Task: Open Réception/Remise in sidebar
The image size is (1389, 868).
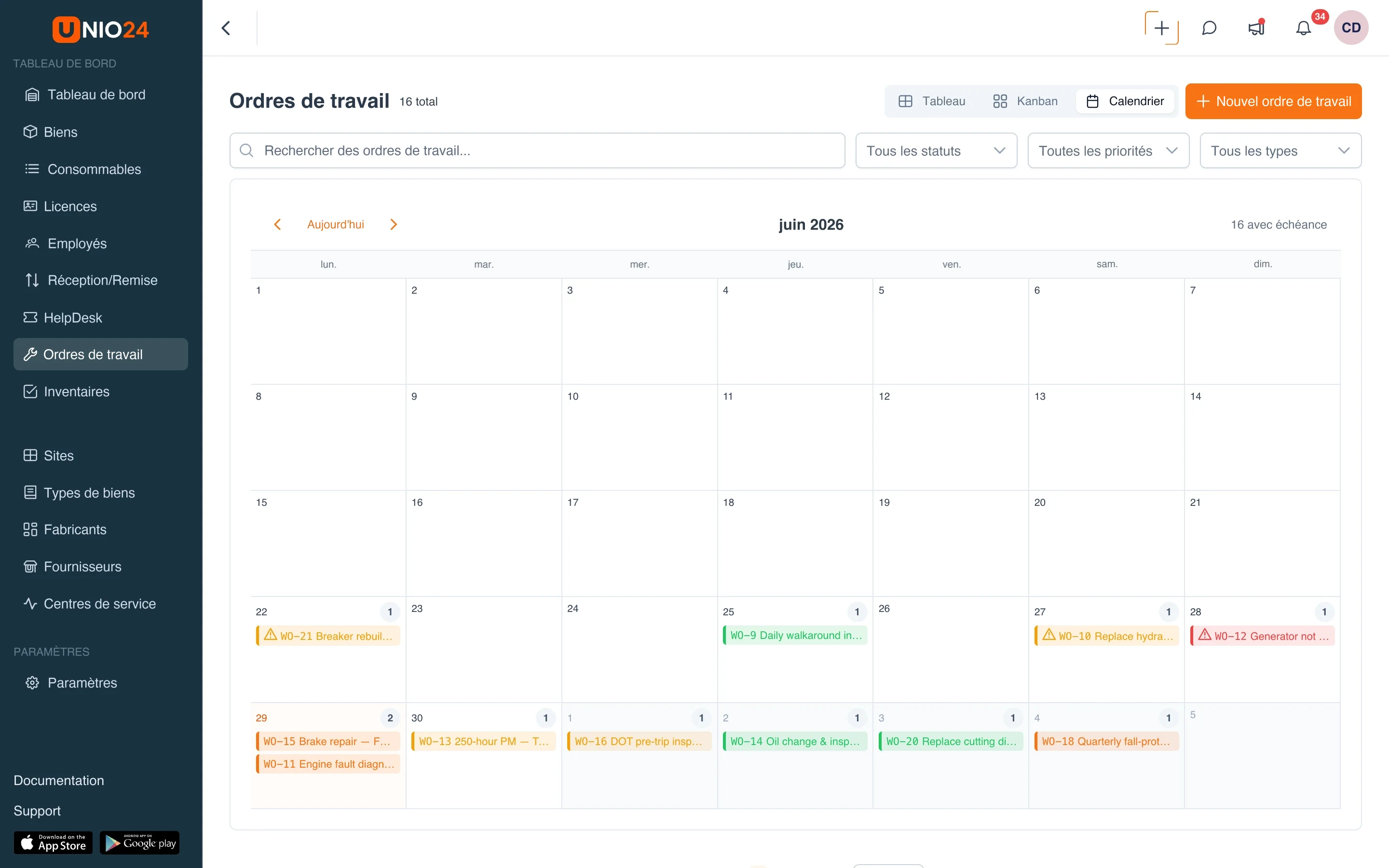Action: pos(100,280)
